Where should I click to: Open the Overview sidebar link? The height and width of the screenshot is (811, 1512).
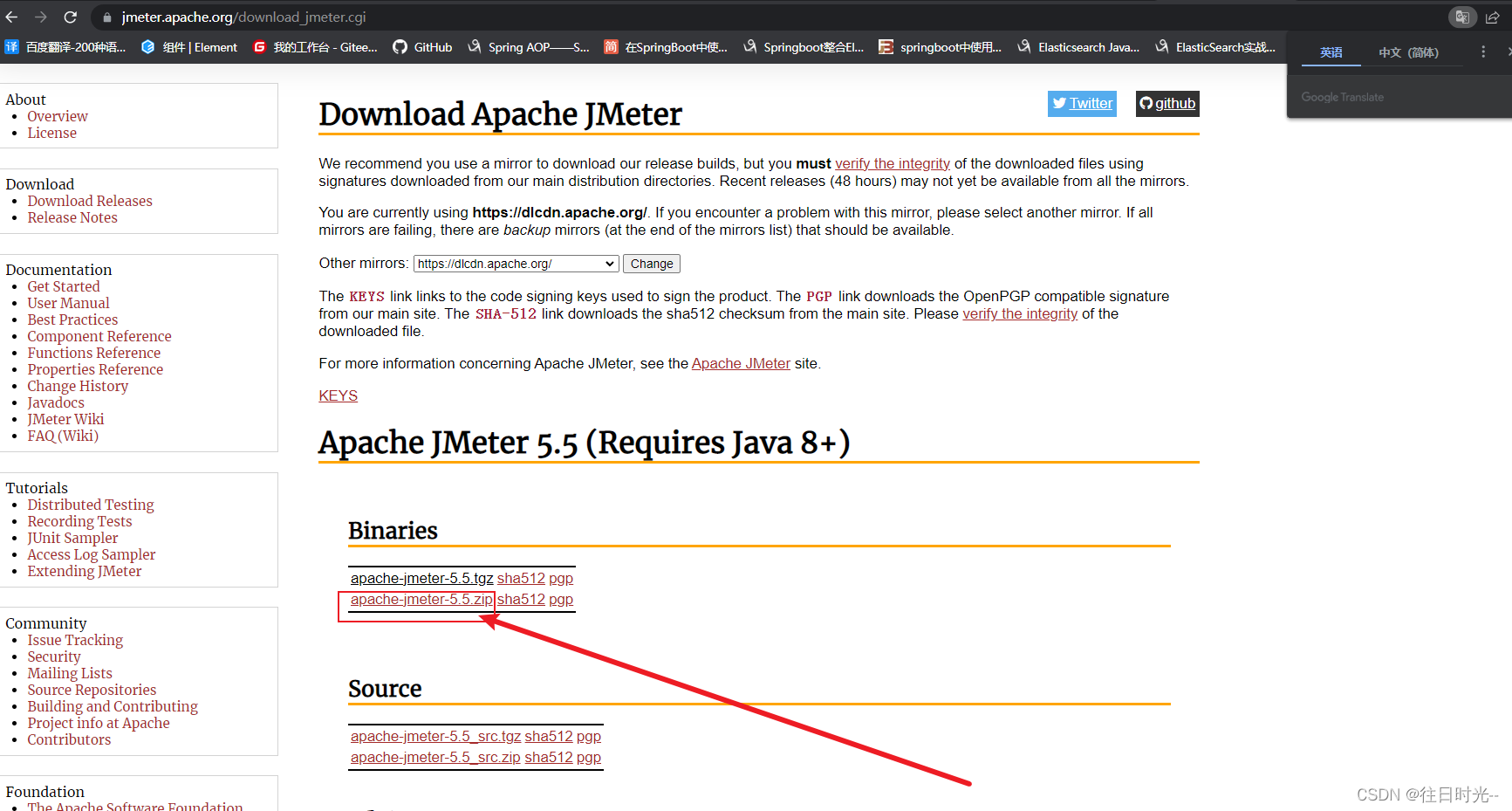click(x=58, y=116)
